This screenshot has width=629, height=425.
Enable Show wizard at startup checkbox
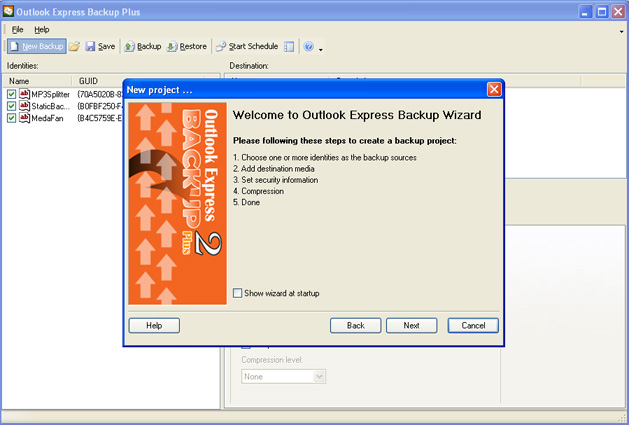[237, 293]
